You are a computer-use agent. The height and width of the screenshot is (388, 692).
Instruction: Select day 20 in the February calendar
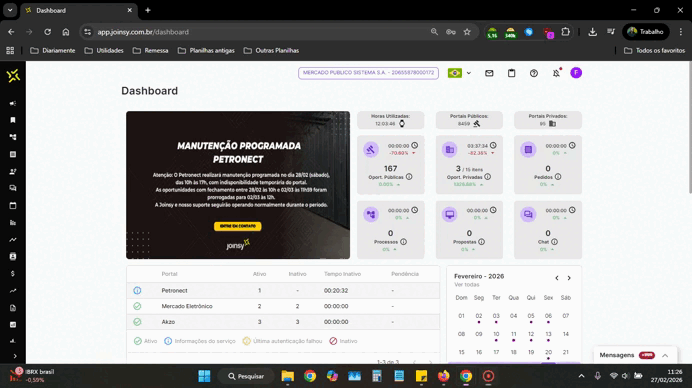tap(548, 352)
